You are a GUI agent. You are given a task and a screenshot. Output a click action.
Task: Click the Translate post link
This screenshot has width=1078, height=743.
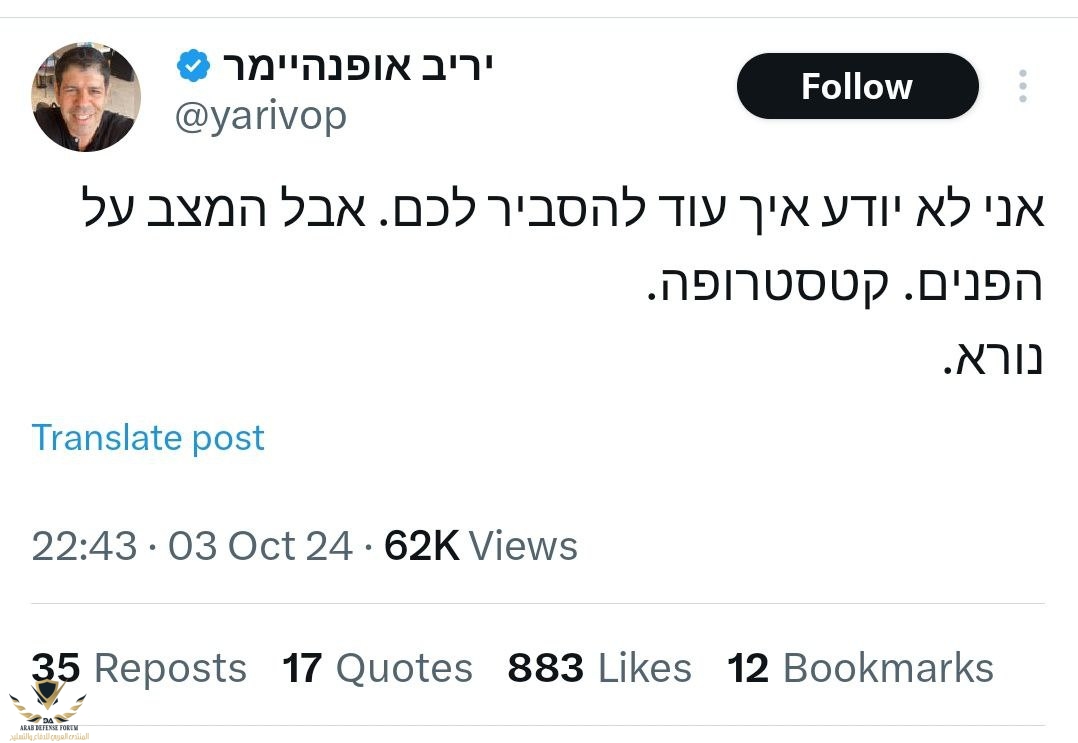(x=148, y=438)
